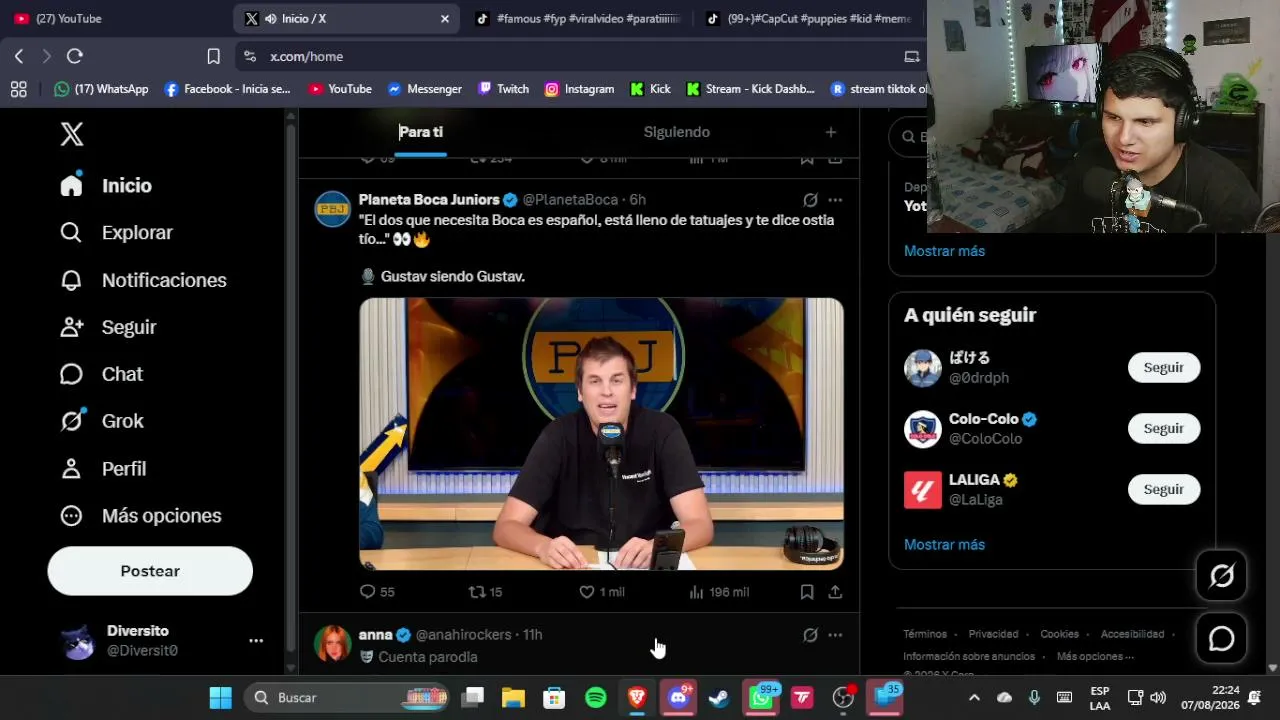Image resolution: width=1280 pixels, height=720 pixels.
Task: Add a timeline tab with the plus icon
Action: pyautogui.click(x=831, y=132)
